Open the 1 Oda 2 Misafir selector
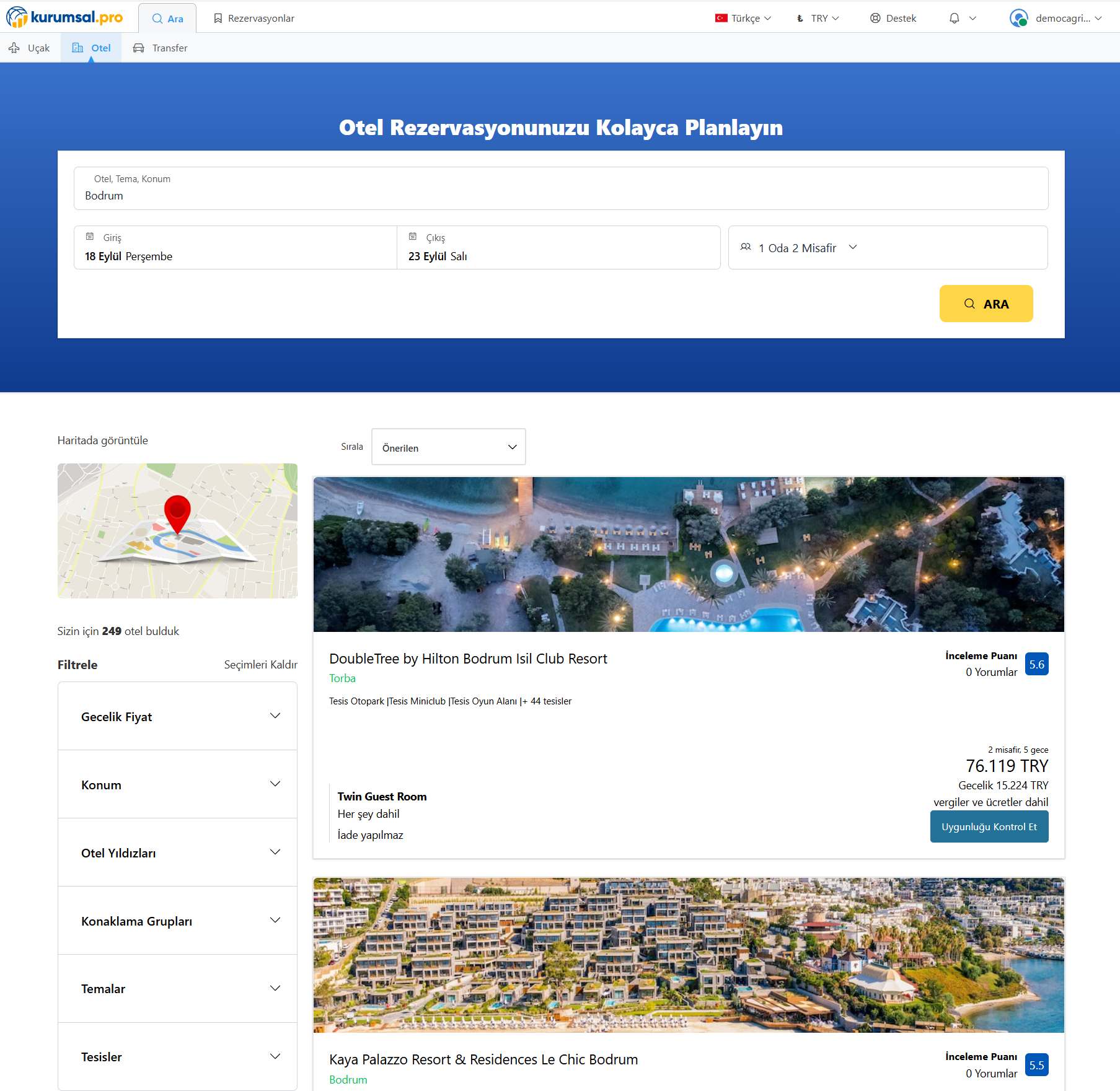This screenshot has width=1120, height=1091. click(x=888, y=247)
